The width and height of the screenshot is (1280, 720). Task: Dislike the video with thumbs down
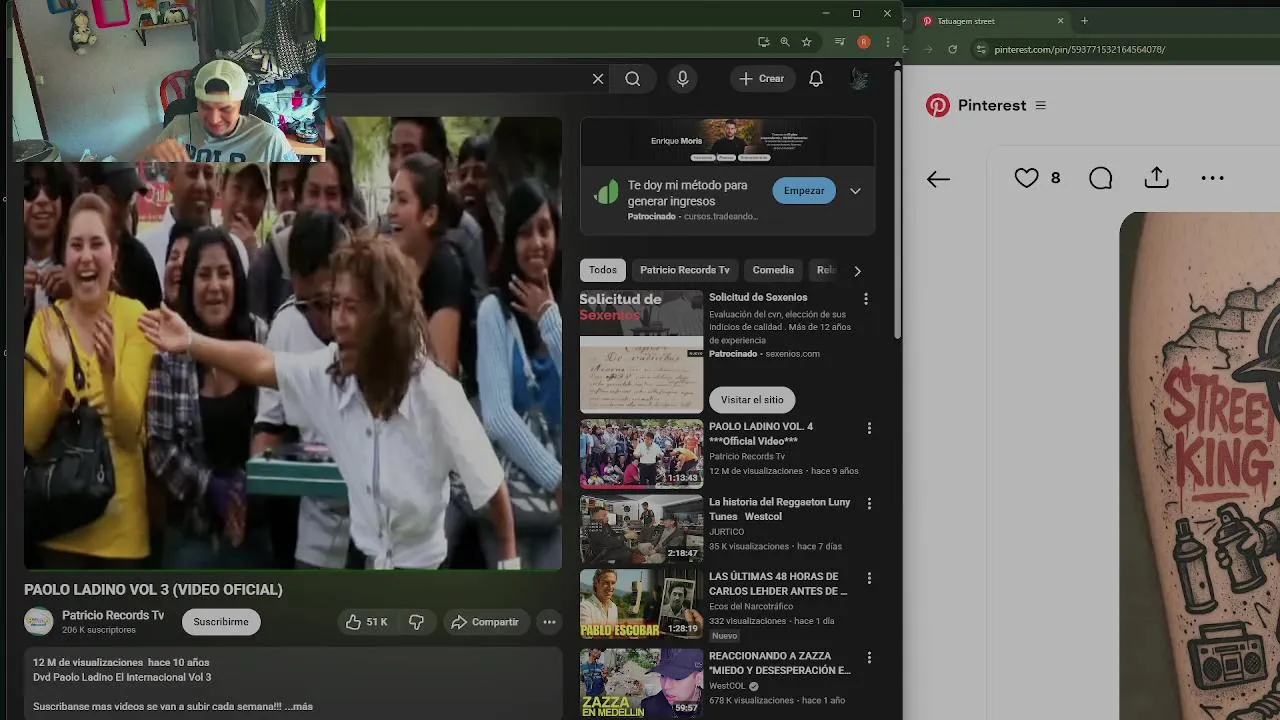tap(416, 622)
